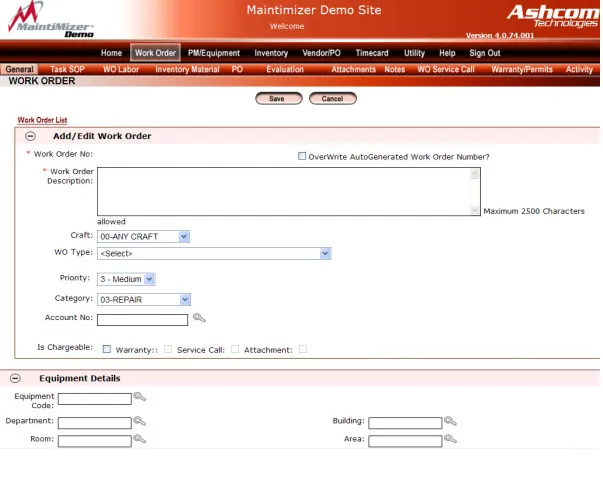Image resolution: width=603 pixels, height=479 pixels.
Task: Open the Work Order List link
Action: (x=42, y=120)
